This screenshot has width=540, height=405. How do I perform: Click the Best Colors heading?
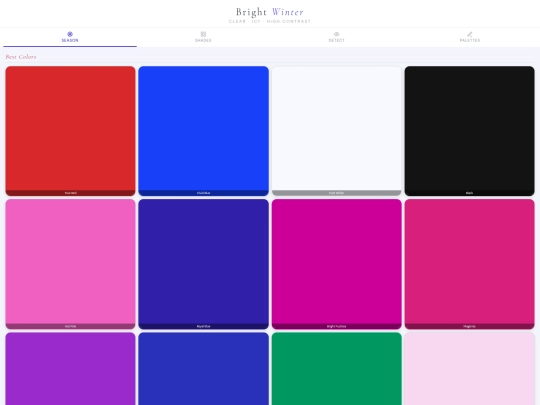[x=21, y=56]
